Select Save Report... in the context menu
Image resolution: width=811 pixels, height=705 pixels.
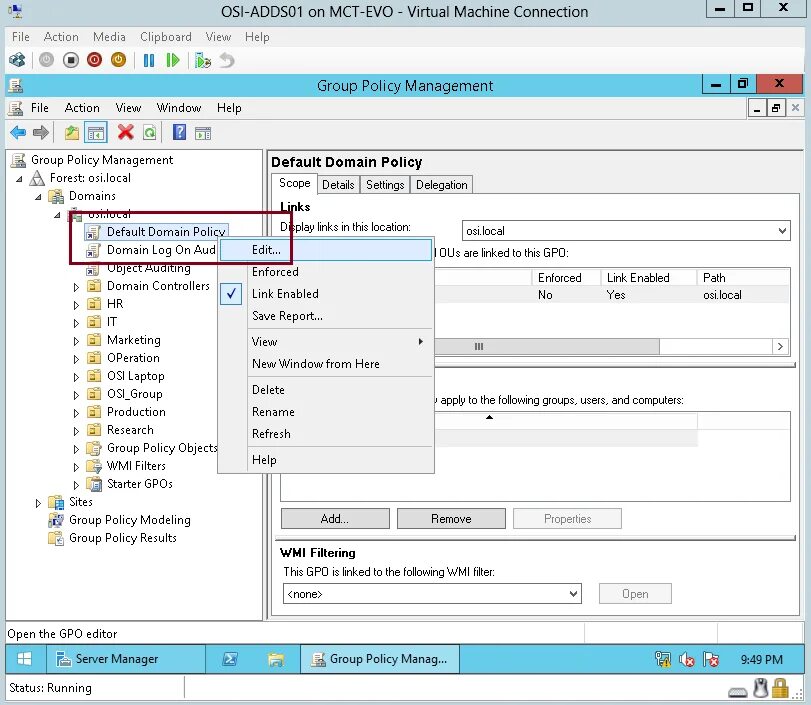tap(326, 316)
